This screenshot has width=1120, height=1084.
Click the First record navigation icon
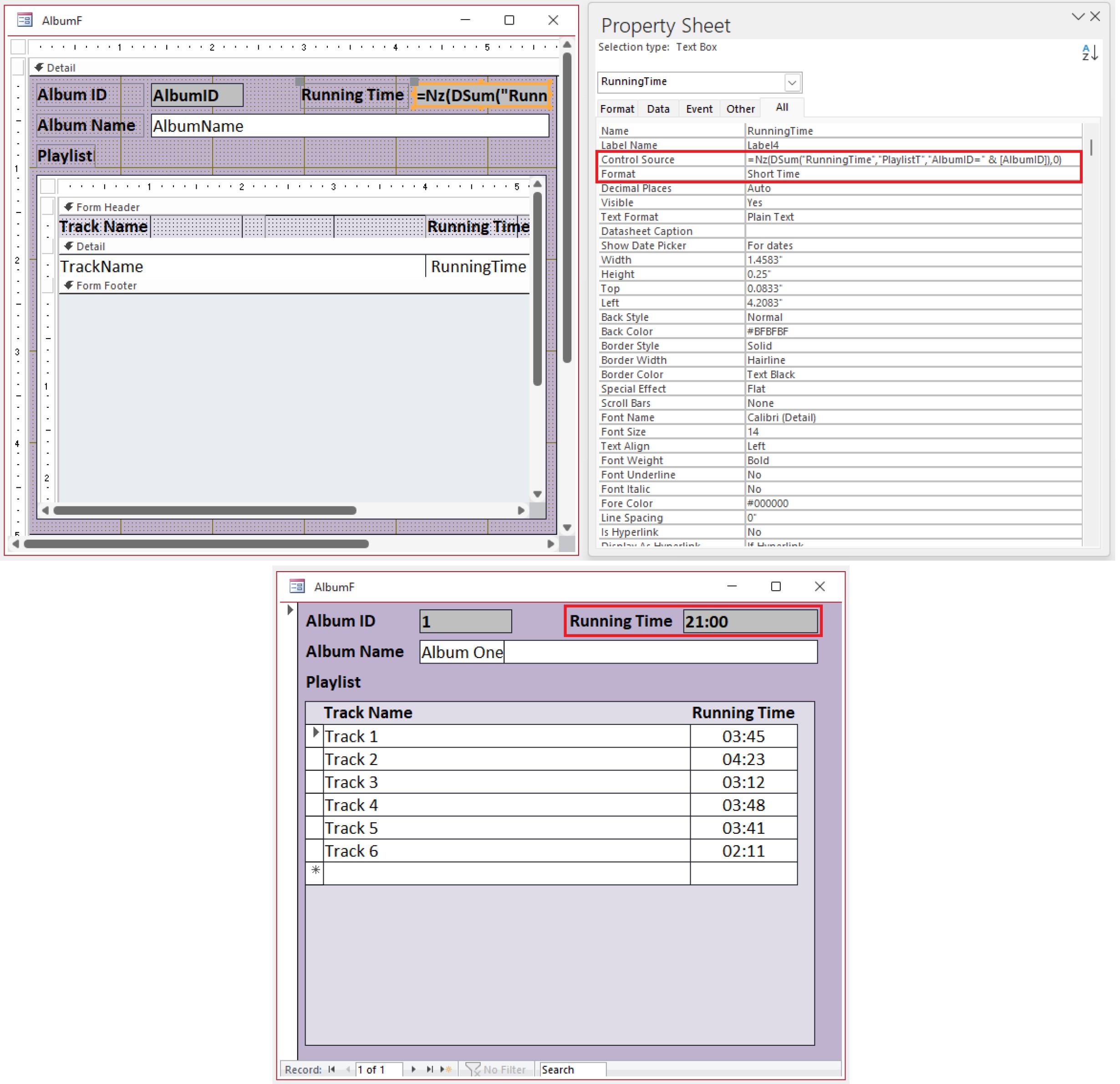tap(332, 1069)
